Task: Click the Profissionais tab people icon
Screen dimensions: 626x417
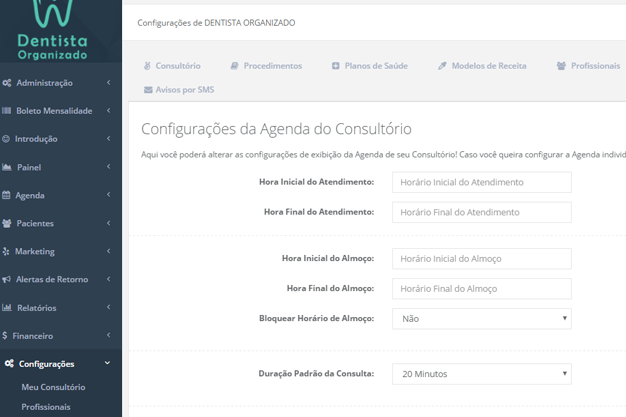Action: (561, 66)
